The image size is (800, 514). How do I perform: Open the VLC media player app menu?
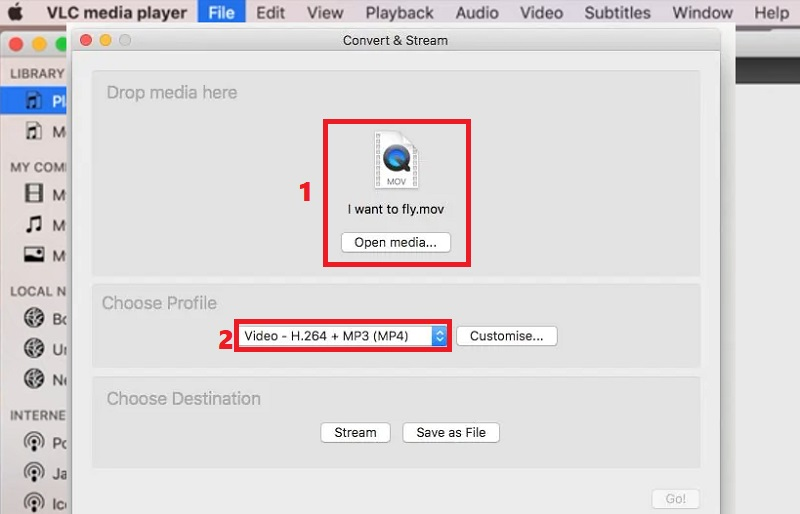click(x=117, y=12)
